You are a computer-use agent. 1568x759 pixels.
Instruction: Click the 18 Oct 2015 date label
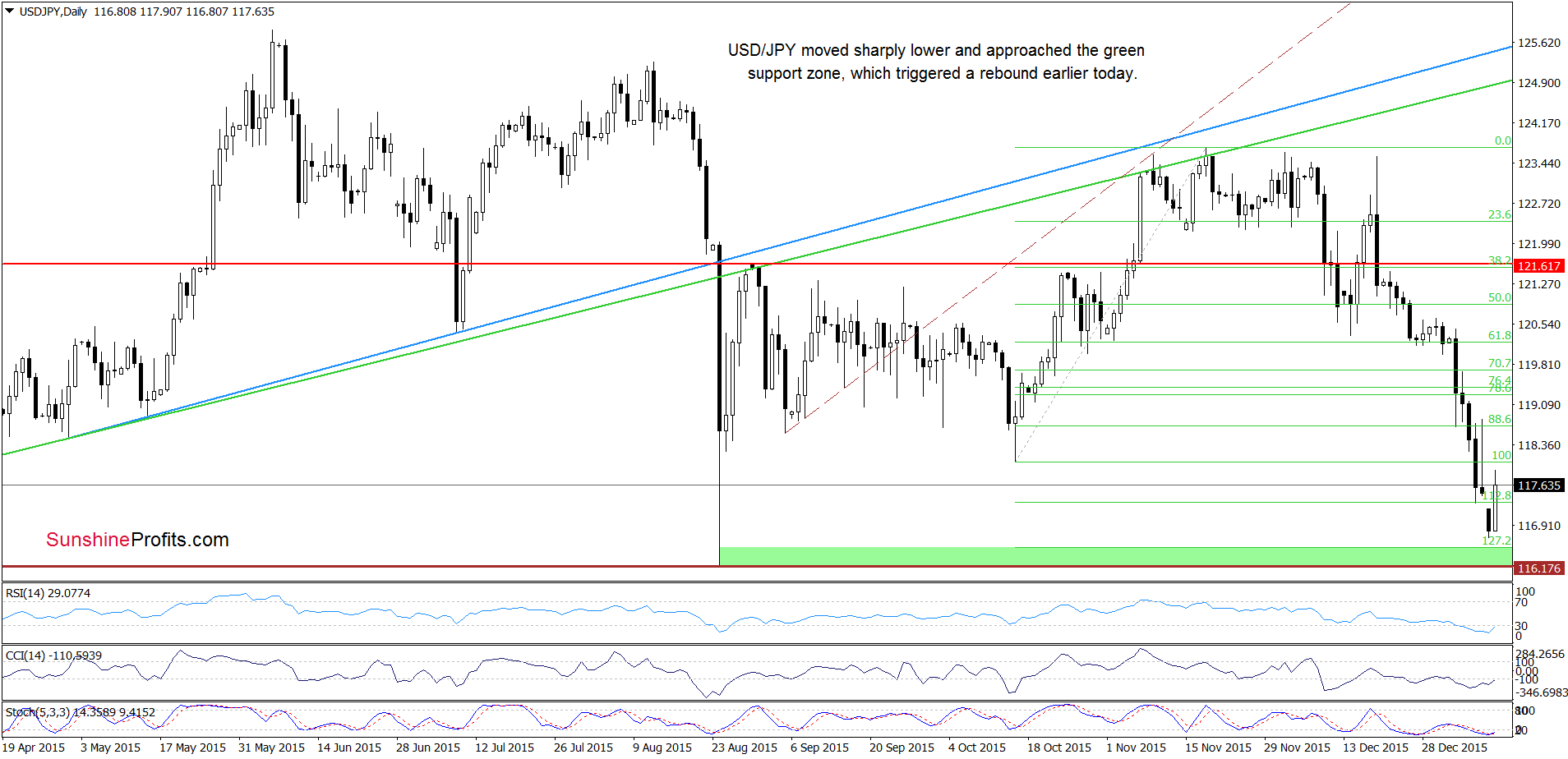pos(1059,747)
